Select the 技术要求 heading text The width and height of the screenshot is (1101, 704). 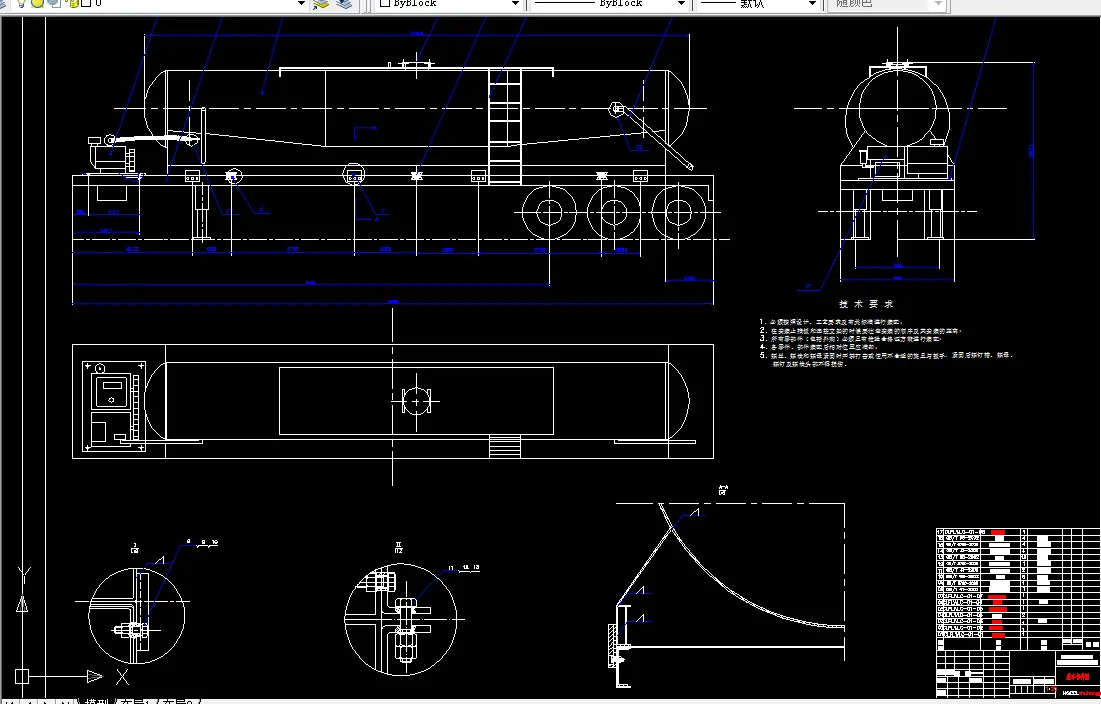click(866, 304)
